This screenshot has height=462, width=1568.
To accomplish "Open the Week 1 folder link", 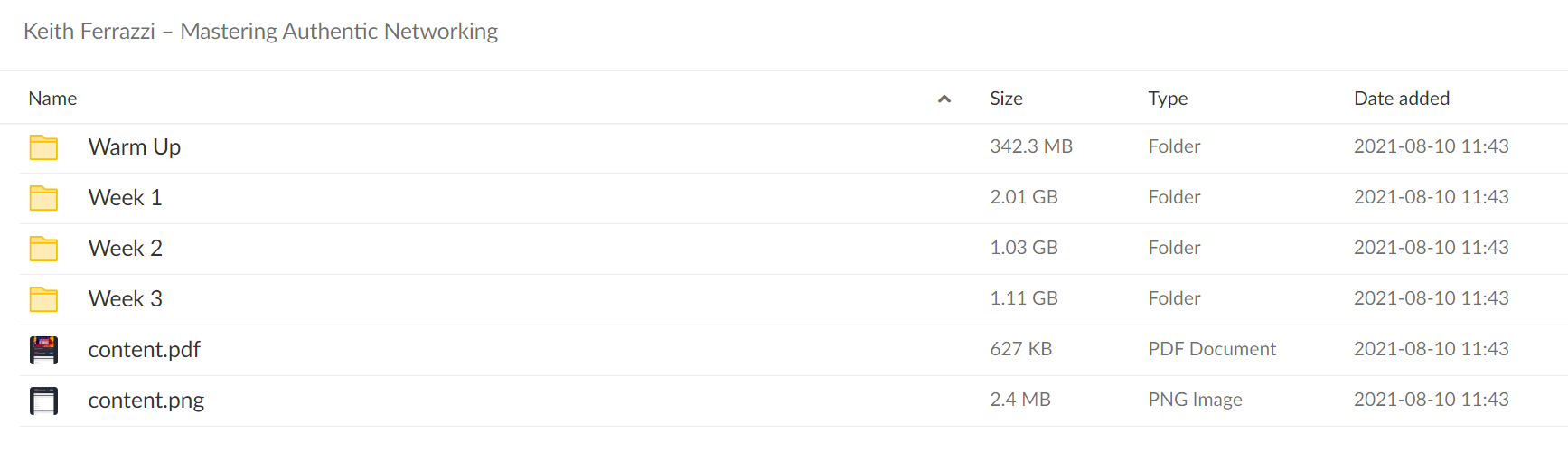I will click(x=125, y=197).
